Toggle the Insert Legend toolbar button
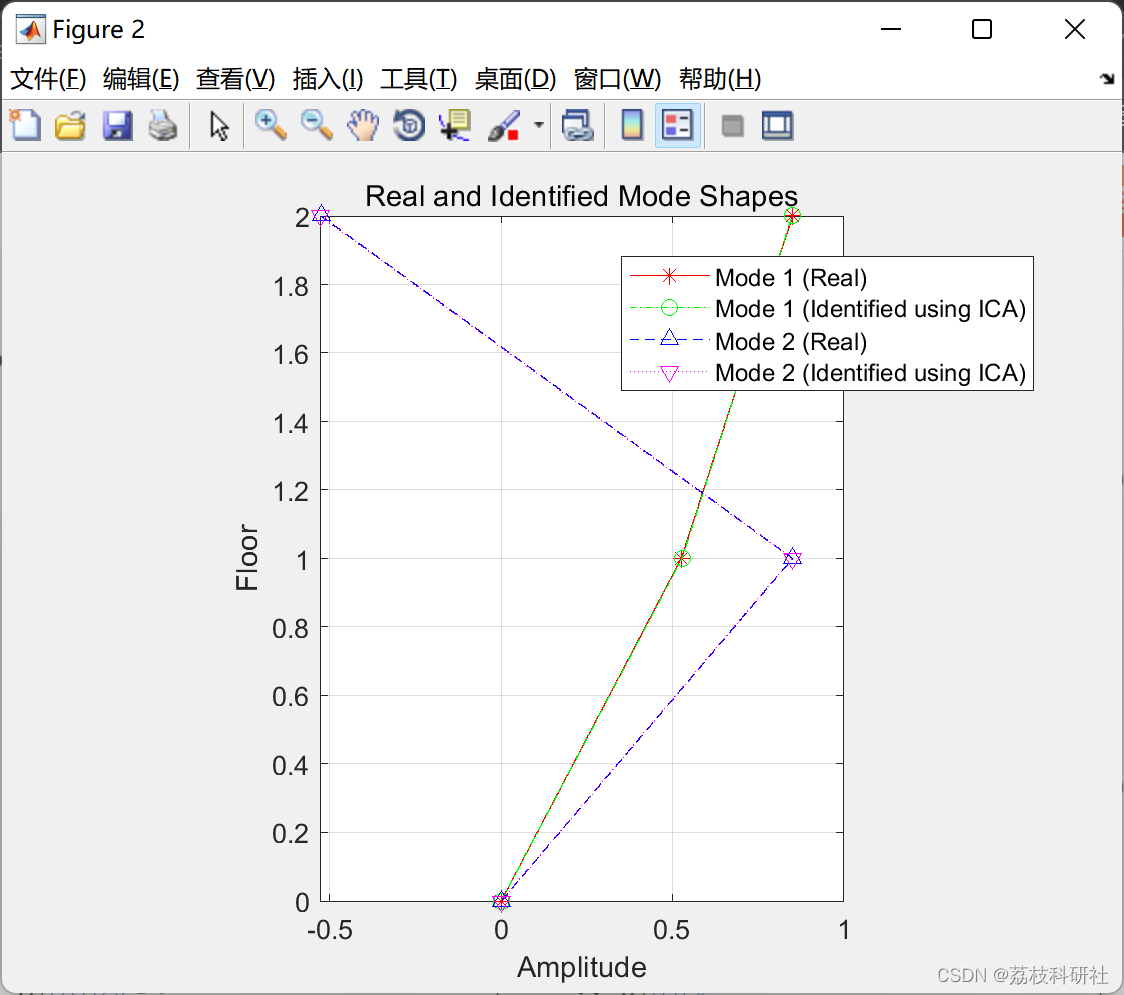1124x995 pixels. pyautogui.click(x=677, y=125)
